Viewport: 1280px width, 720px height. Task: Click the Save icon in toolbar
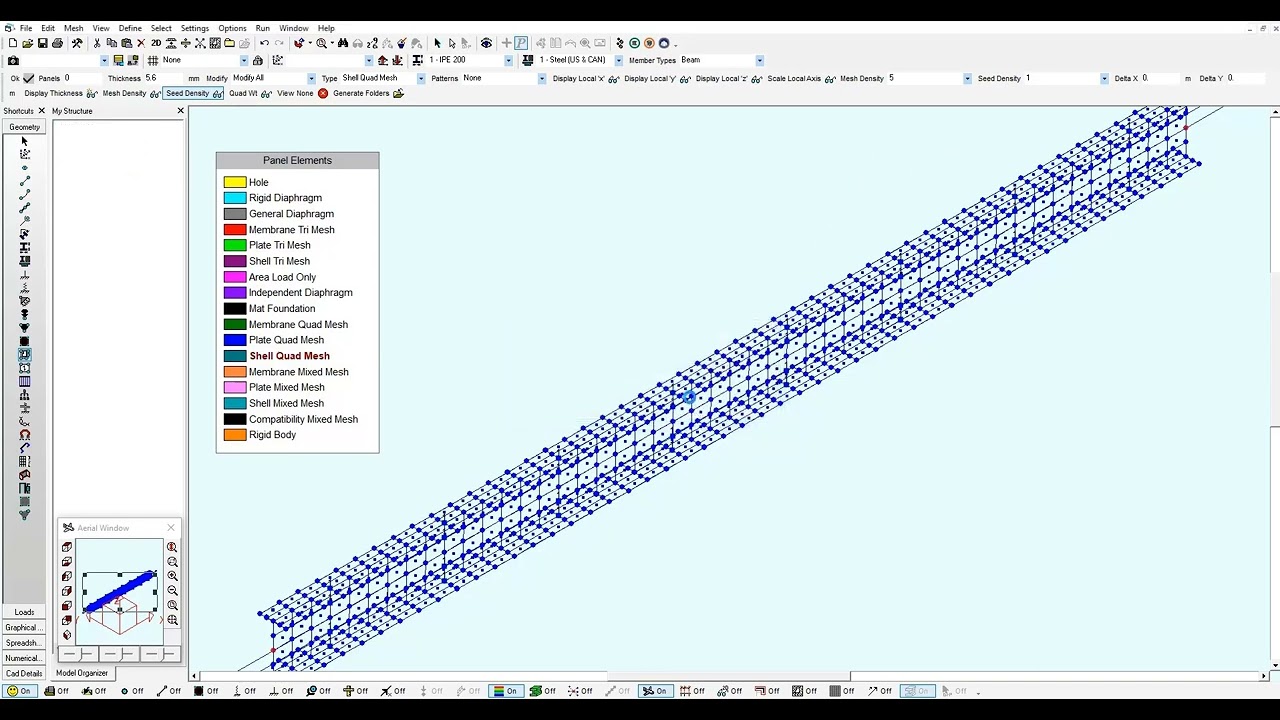point(42,43)
